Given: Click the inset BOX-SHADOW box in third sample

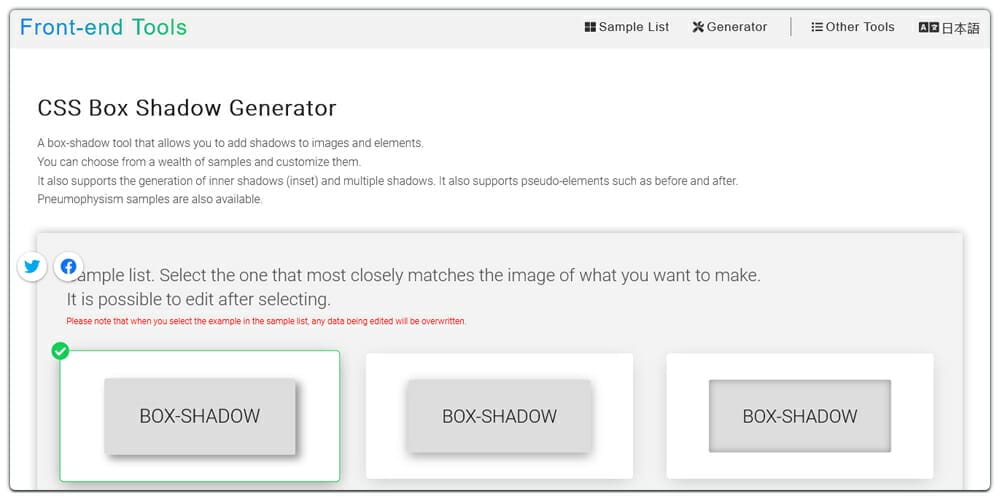Looking at the screenshot, I should pos(800,416).
